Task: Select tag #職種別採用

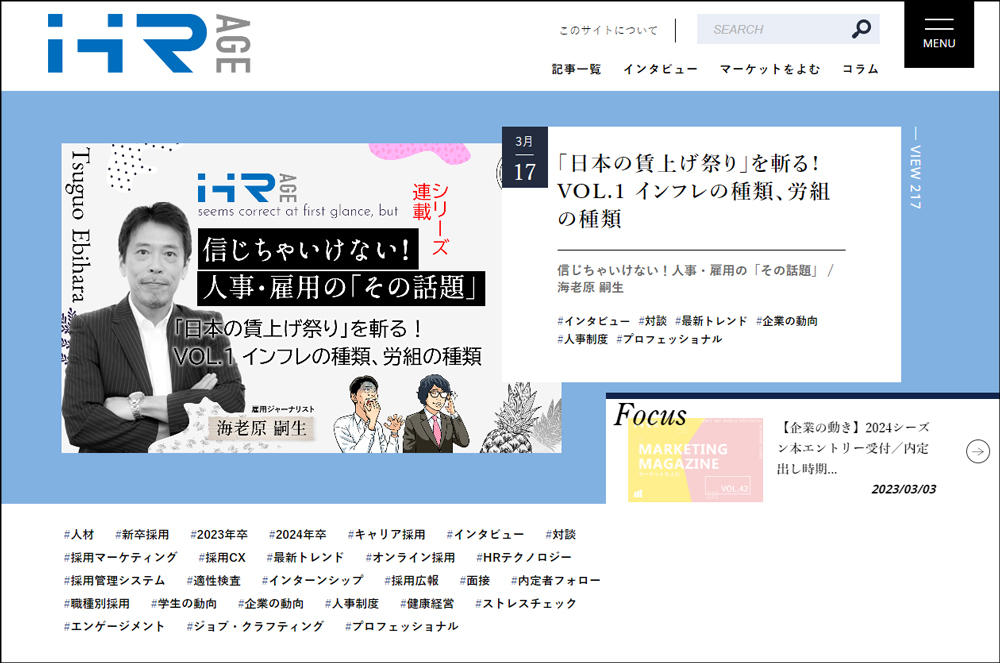Action: point(96,603)
